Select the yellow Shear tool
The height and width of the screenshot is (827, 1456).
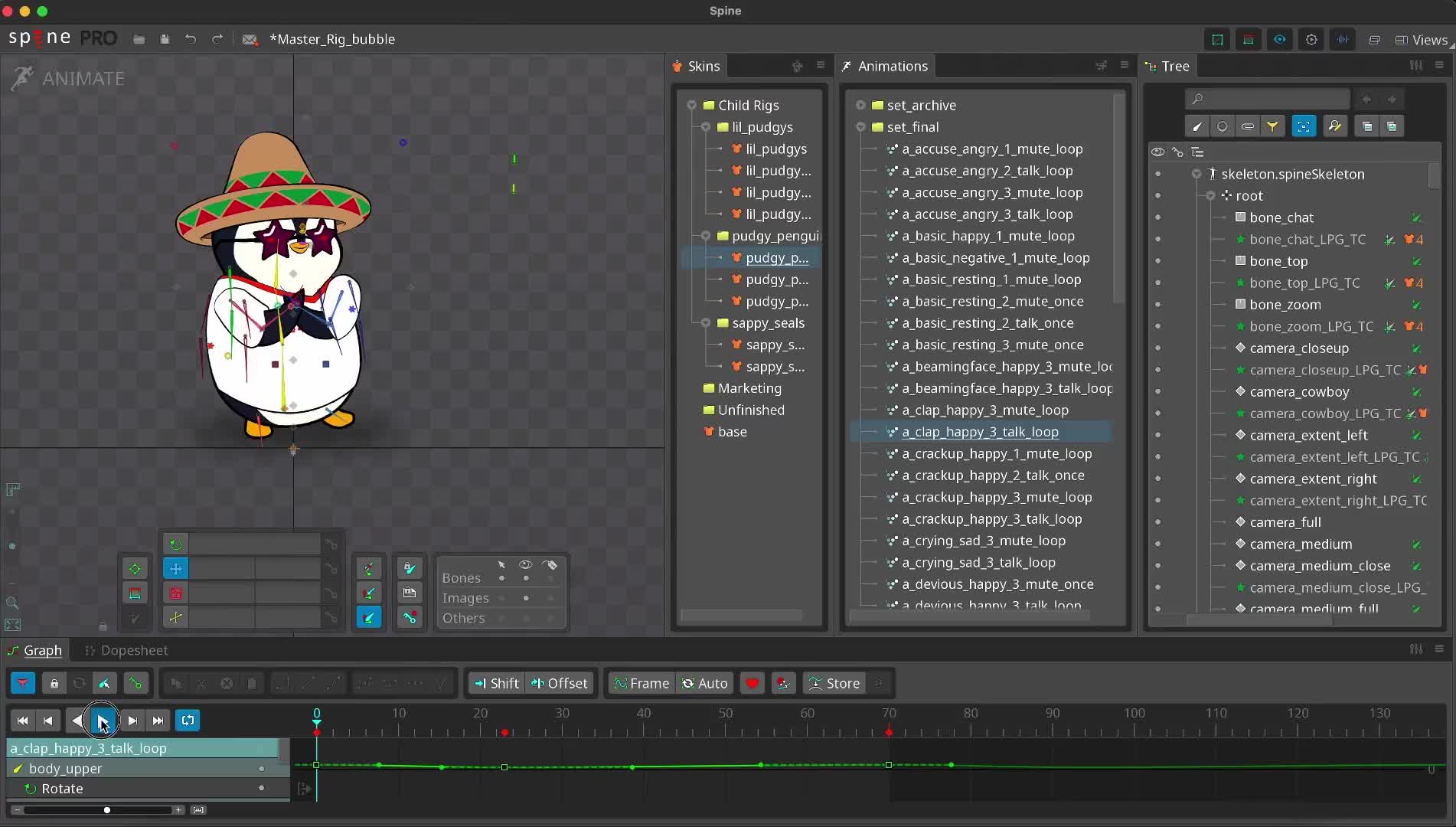click(x=175, y=617)
